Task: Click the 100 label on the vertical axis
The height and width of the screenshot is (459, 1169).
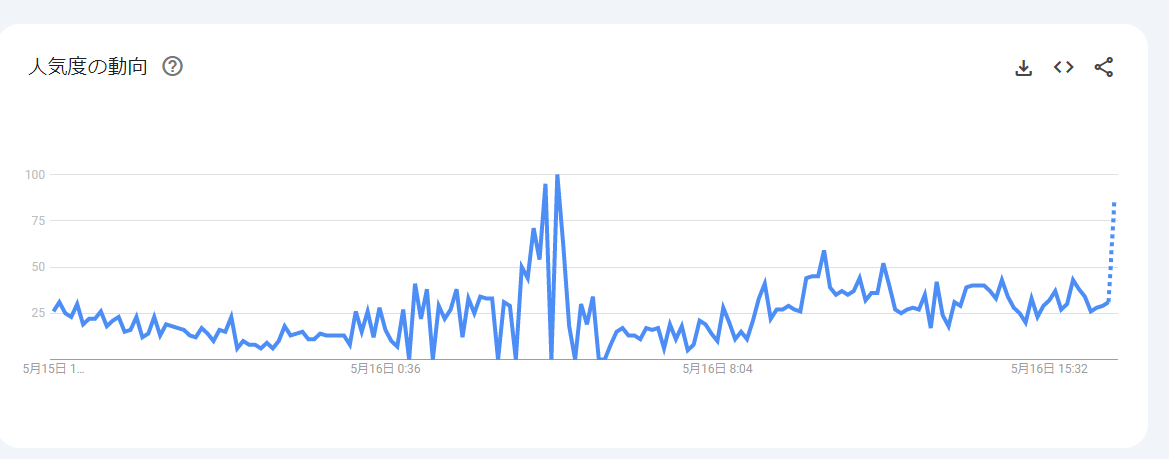Action: click(36, 175)
